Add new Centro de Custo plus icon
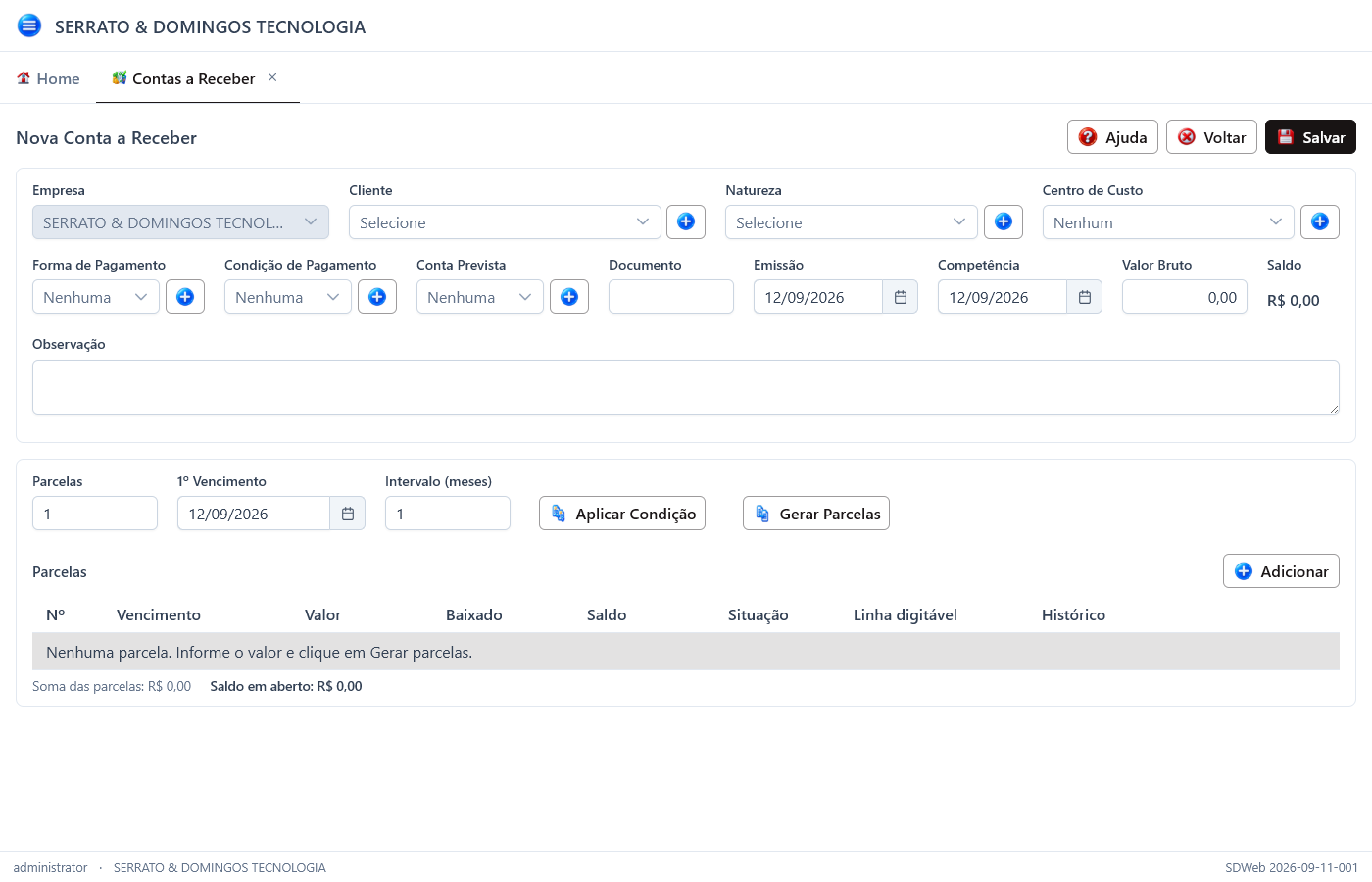The height and width of the screenshot is (882, 1372). (x=1320, y=221)
